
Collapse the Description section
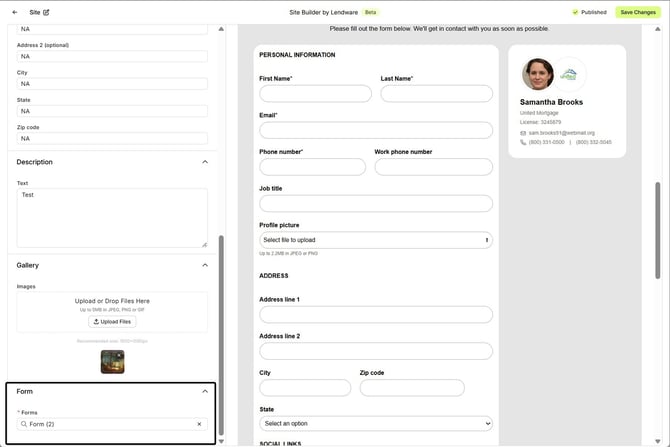coord(205,162)
